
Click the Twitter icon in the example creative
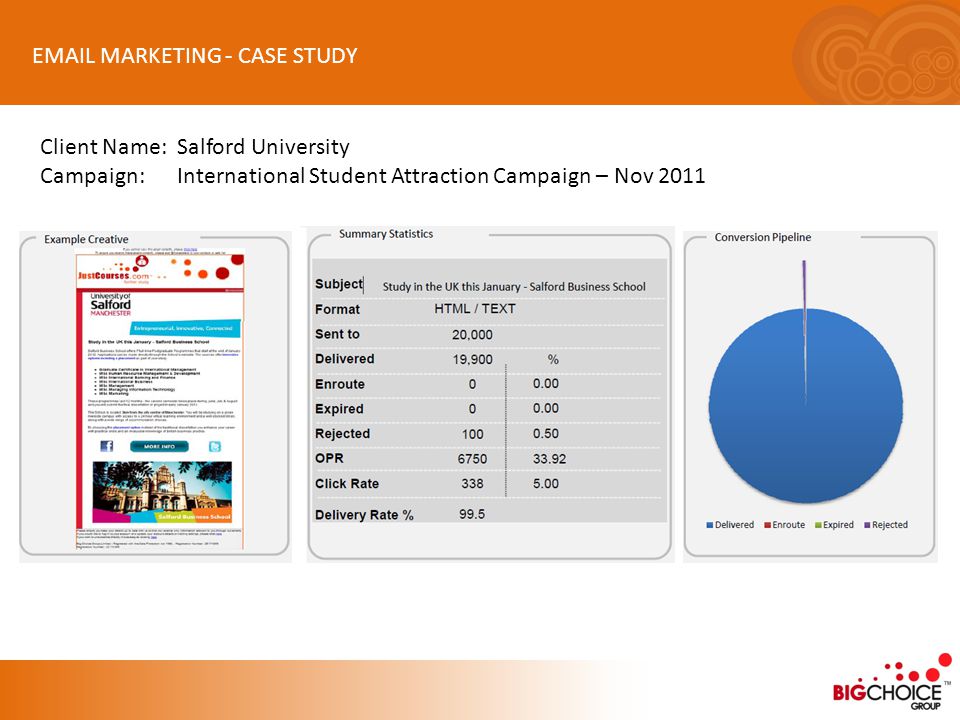tap(215, 446)
